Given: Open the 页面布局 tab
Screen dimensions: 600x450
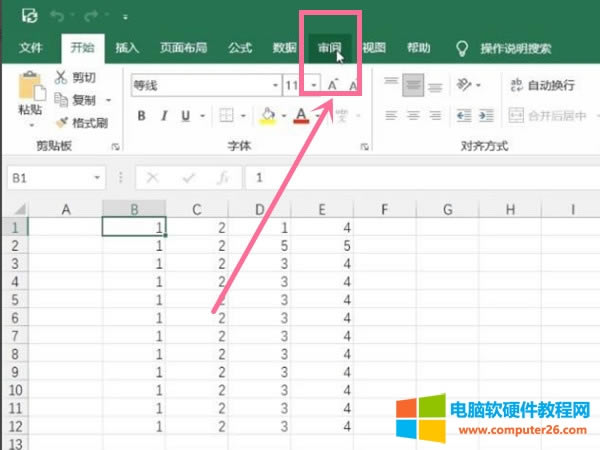Looking at the screenshot, I should (x=184, y=48).
